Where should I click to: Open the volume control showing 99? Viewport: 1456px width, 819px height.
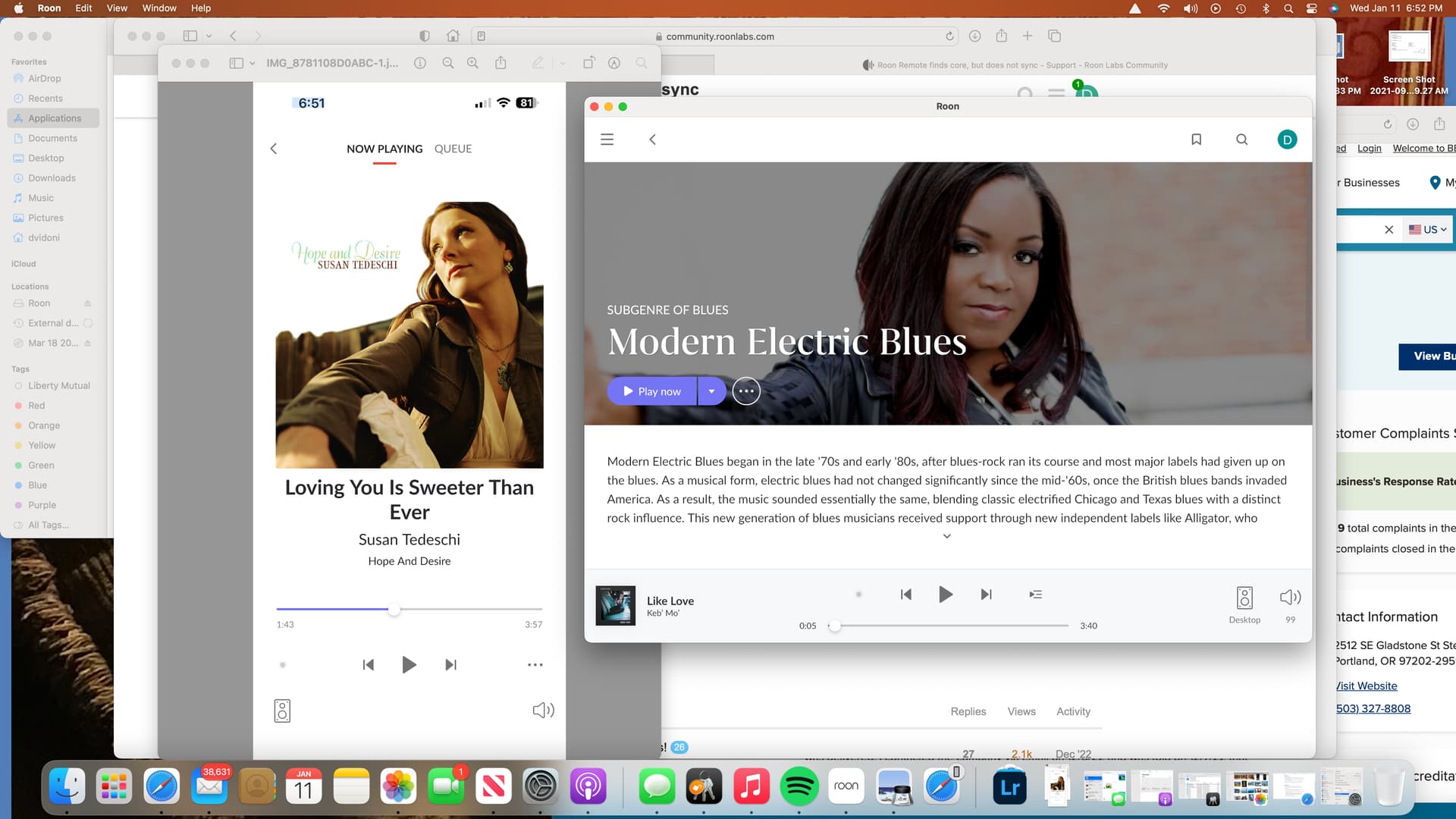pyautogui.click(x=1290, y=598)
